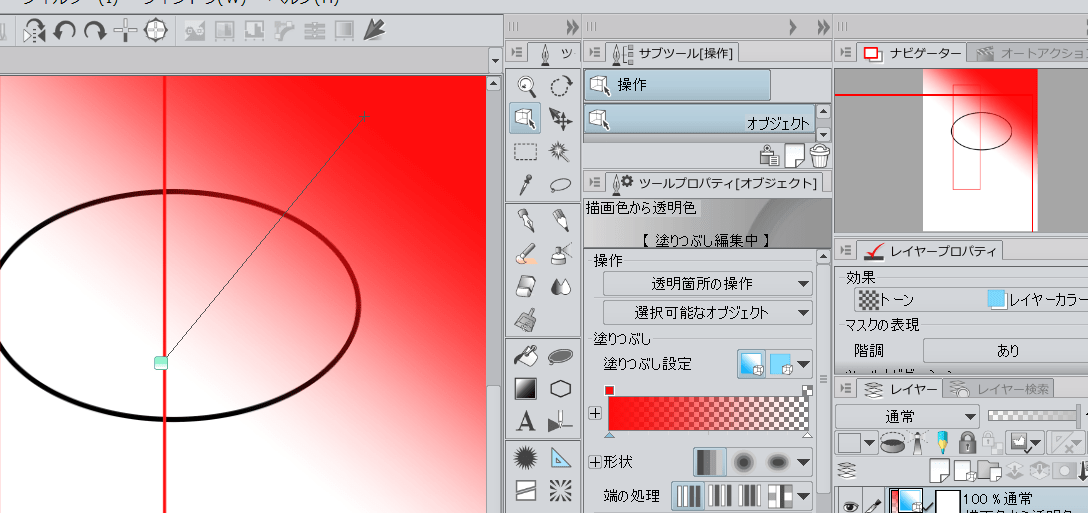This screenshot has width=1088, height=513.
Task: Open 通常 blending mode dropdown
Action: pos(907,417)
